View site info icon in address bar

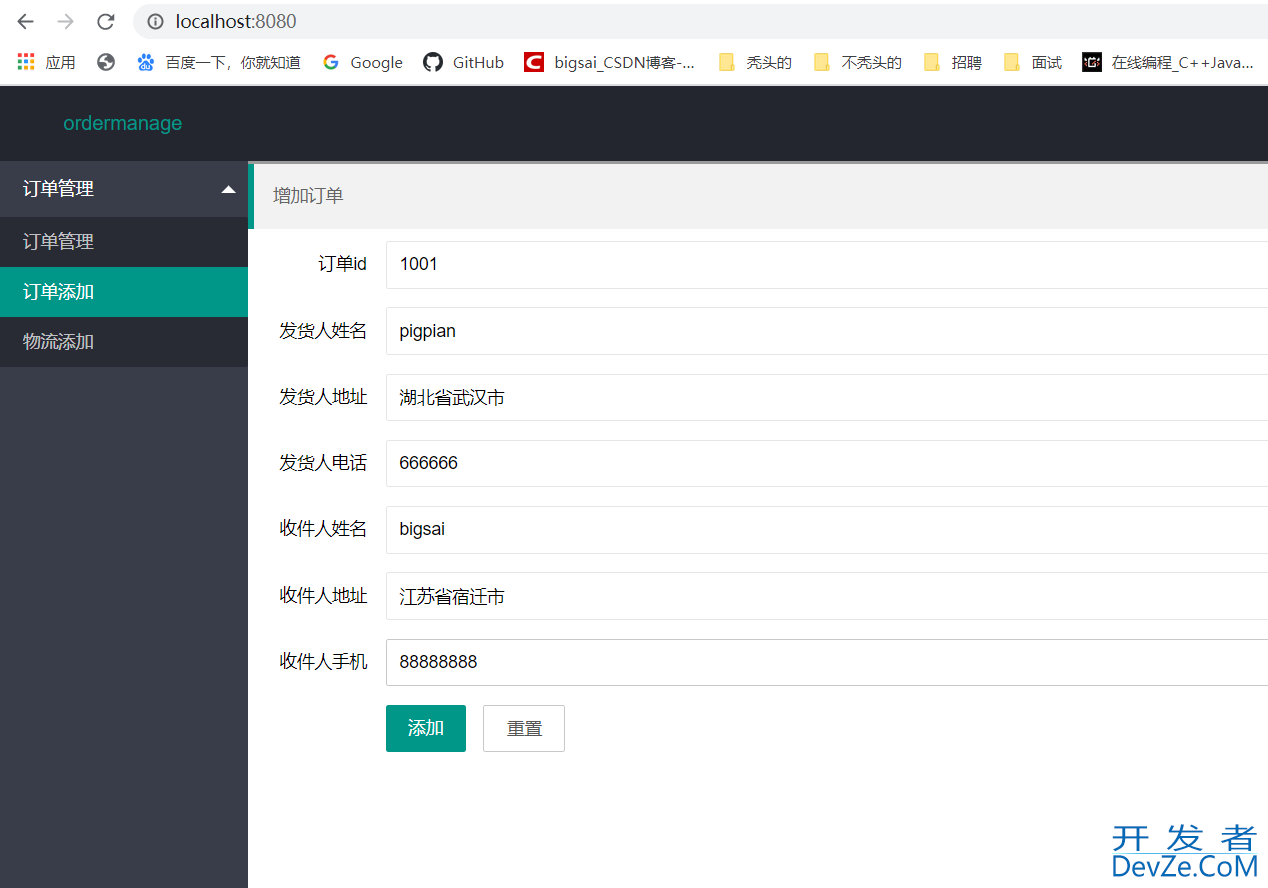(x=155, y=21)
